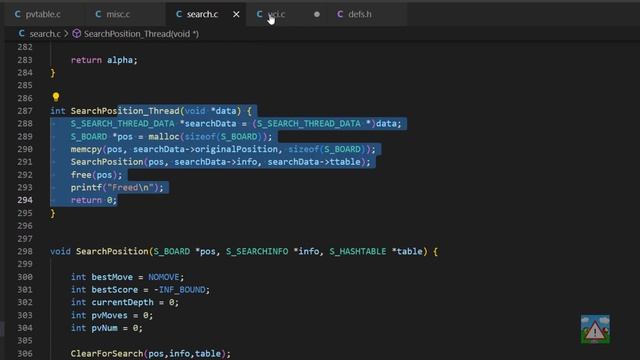
Task: Click 'S_HASHTABLE *table' parameter
Action: click(376, 251)
